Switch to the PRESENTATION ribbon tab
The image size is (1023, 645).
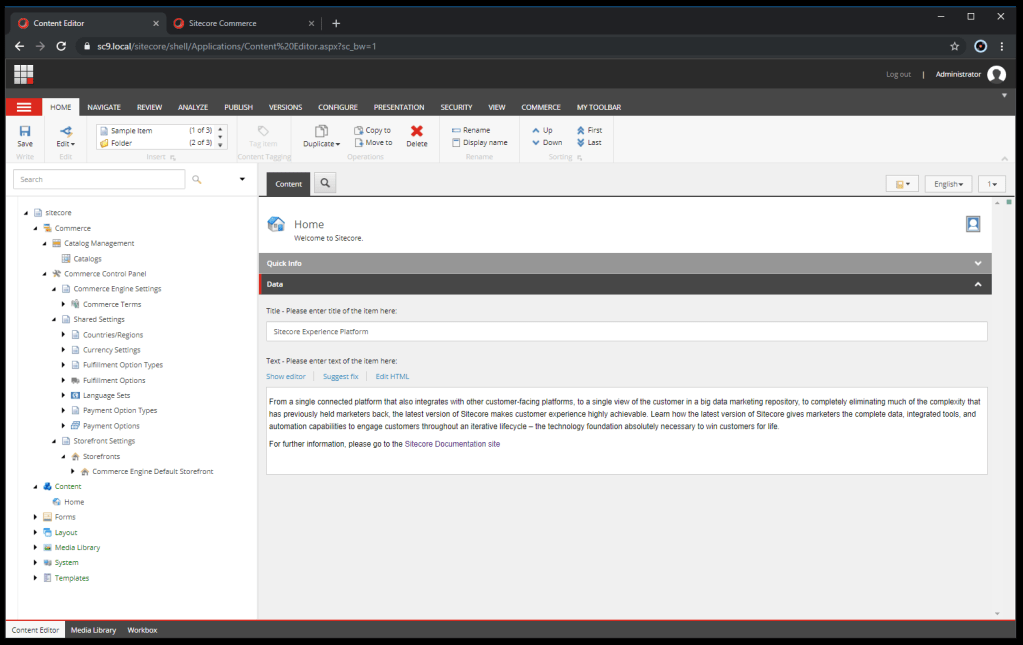point(398,107)
